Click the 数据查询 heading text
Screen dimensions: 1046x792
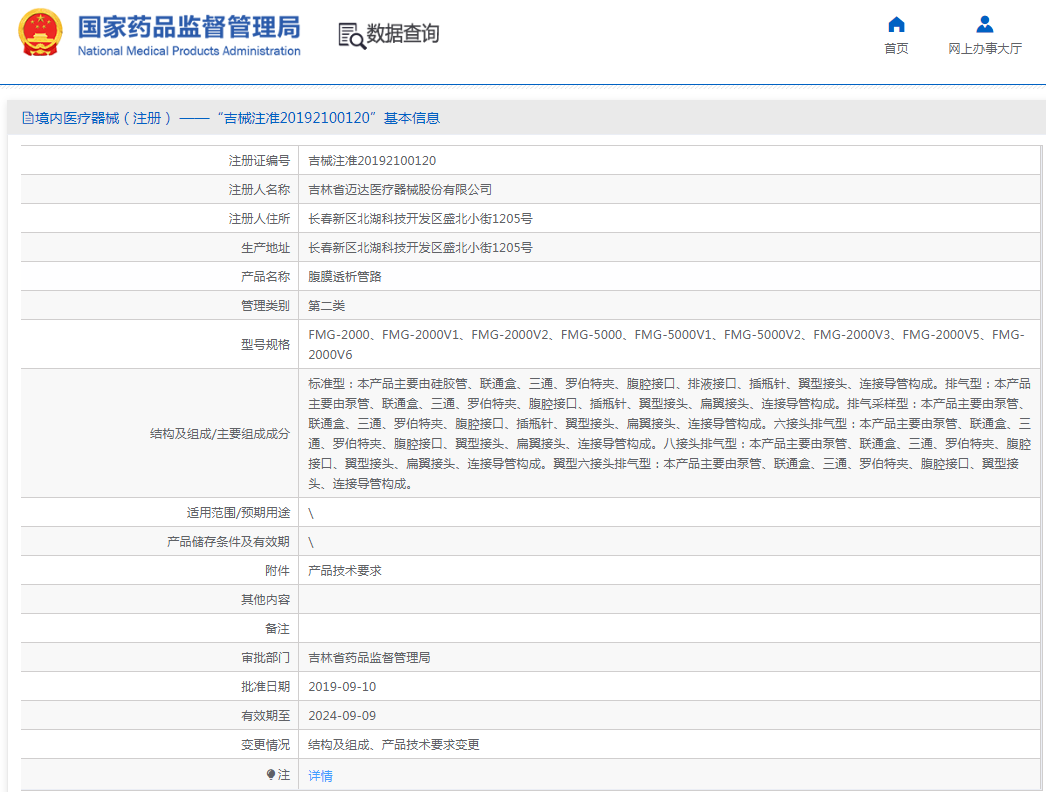tap(403, 33)
